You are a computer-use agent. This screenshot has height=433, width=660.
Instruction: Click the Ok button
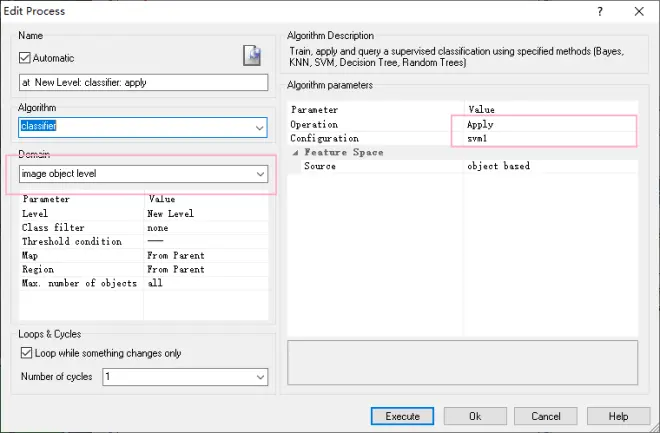click(x=475, y=416)
